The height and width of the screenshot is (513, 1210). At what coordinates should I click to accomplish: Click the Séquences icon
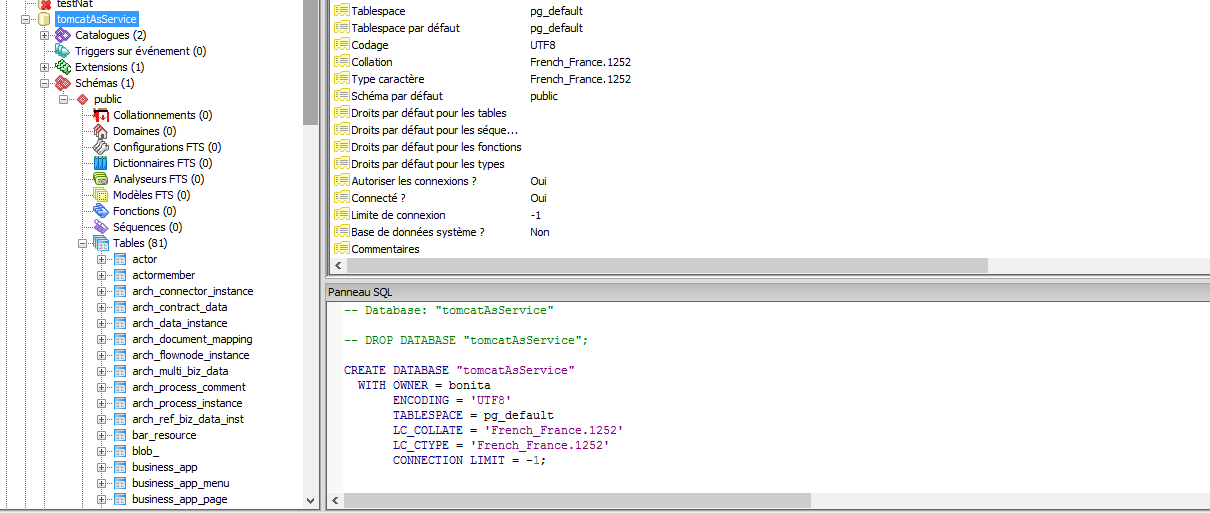100,227
